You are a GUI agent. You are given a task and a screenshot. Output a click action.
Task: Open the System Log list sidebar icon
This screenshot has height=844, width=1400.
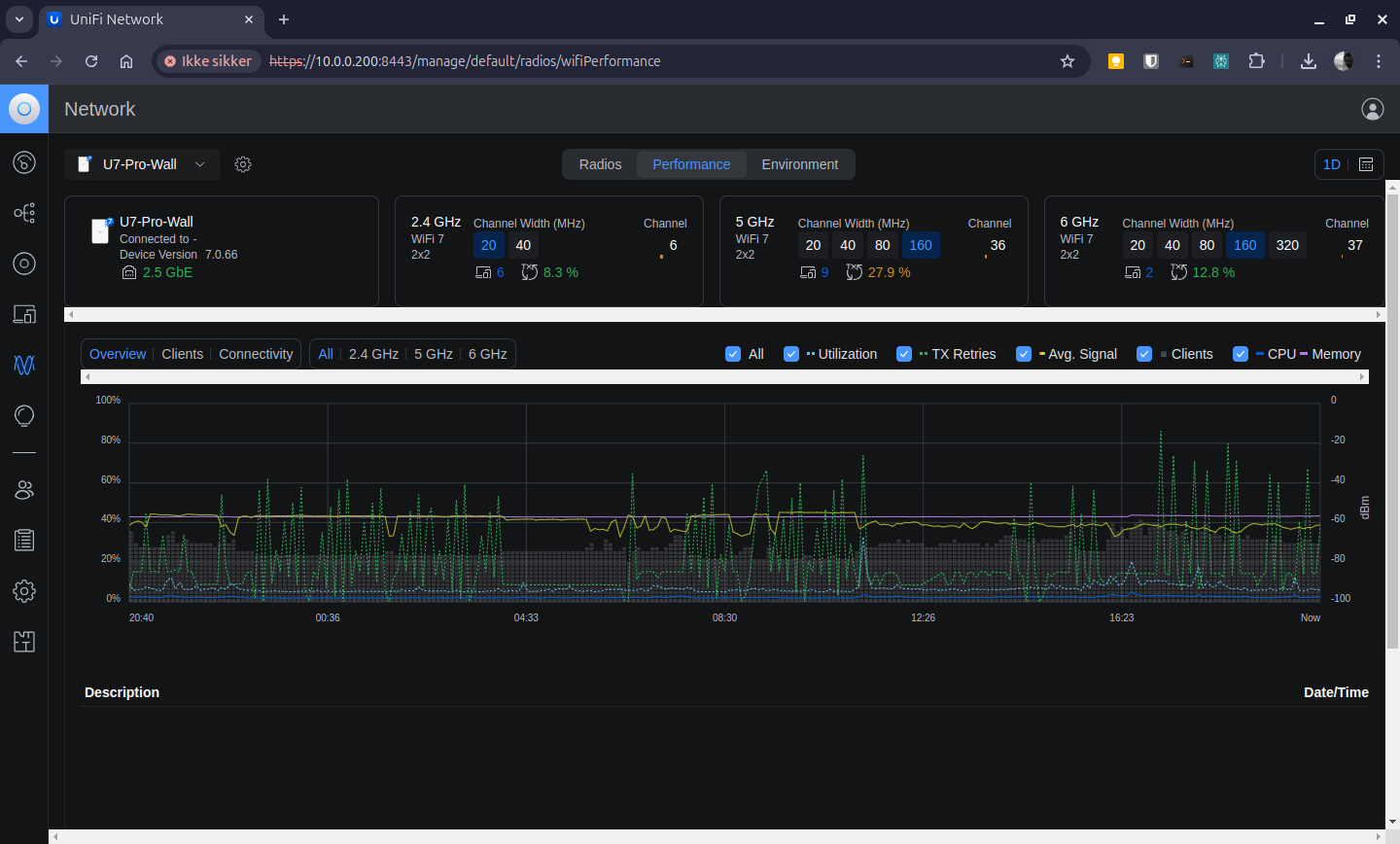coord(24,541)
